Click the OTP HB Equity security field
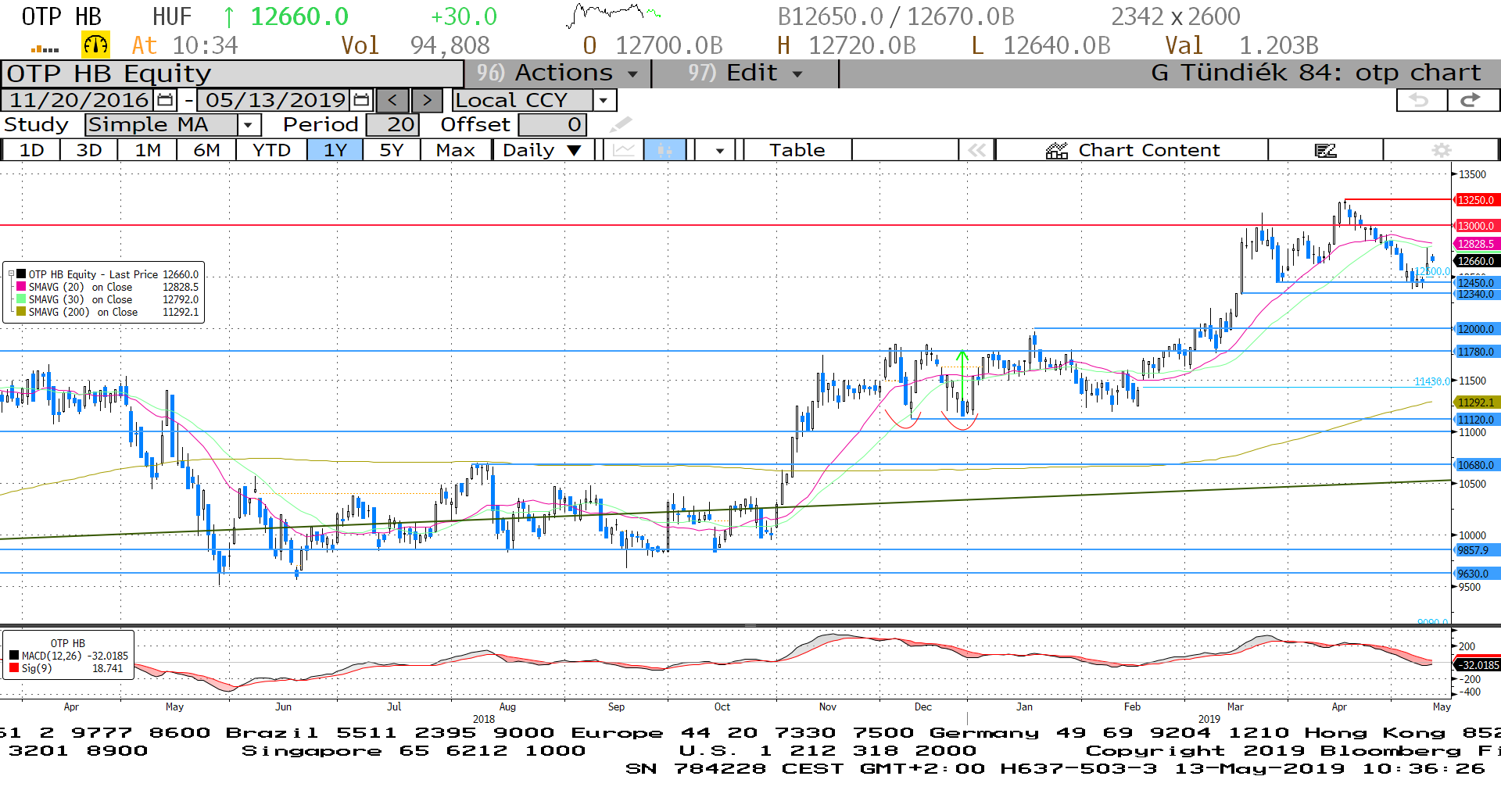The image size is (1501, 812). [233, 73]
